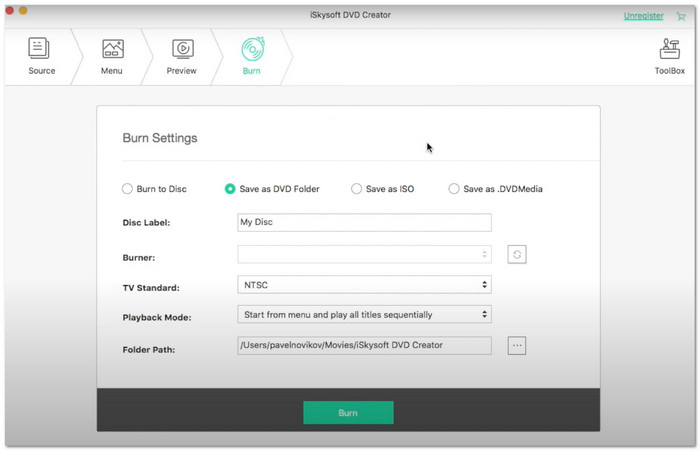Refresh the burner list

click(x=517, y=255)
